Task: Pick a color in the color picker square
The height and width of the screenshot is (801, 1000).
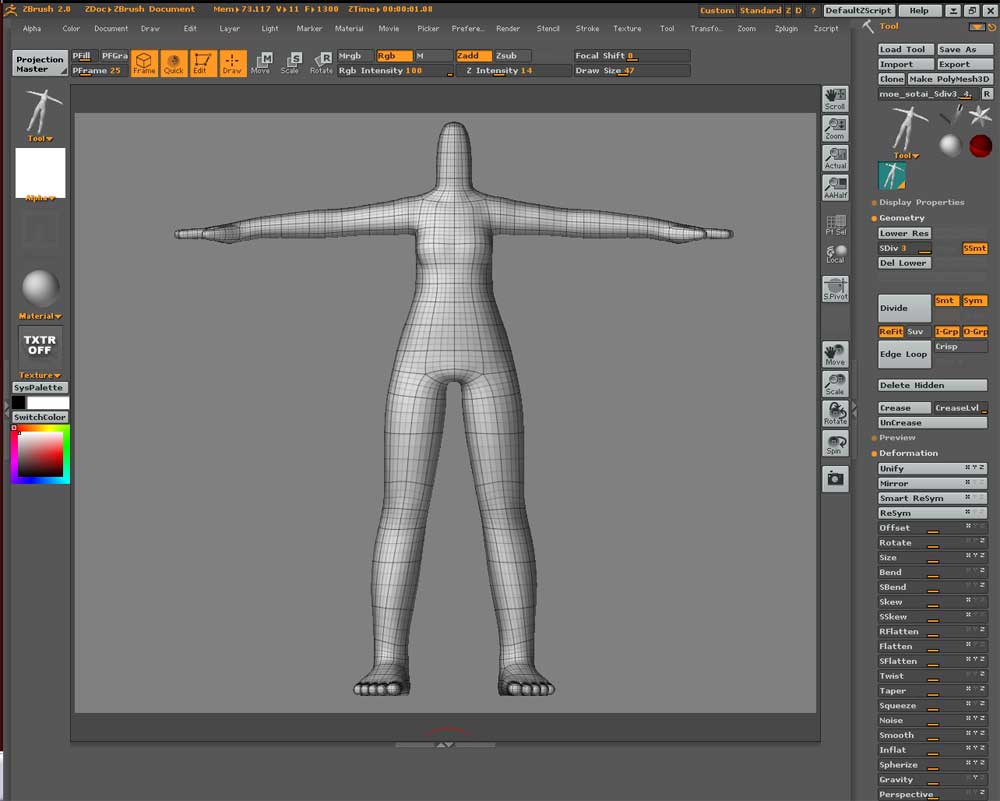Action: click(40, 455)
